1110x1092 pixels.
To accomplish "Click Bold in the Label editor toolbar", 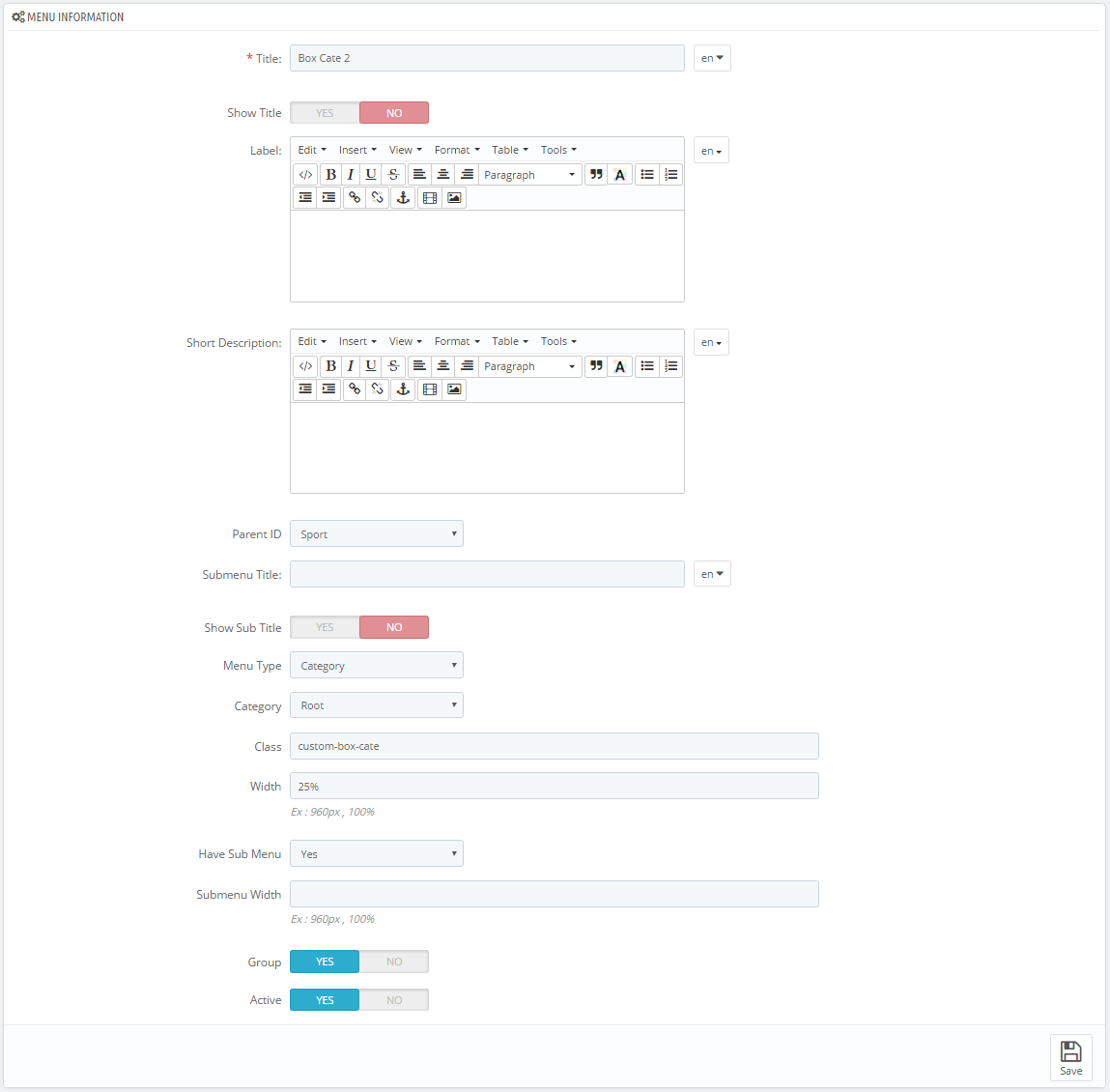I will (x=330, y=175).
